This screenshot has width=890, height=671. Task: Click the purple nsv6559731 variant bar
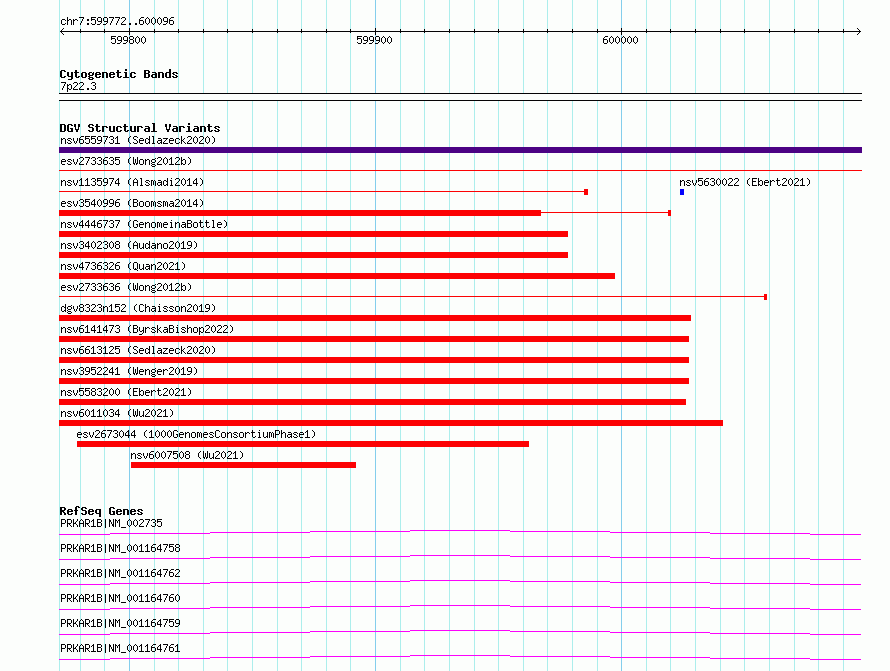(460, 150)
